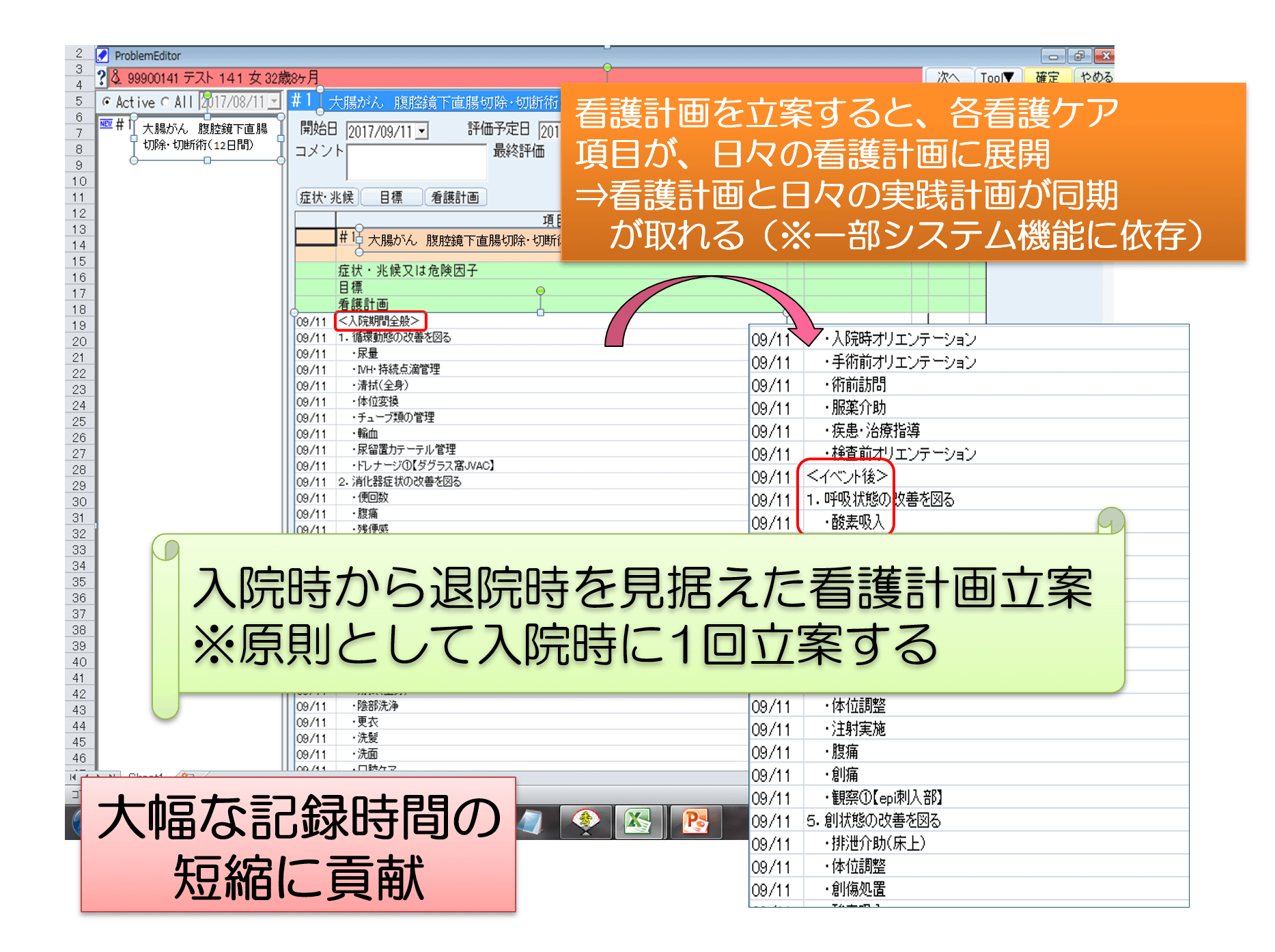1275x952 pixels.
Task: Click the #1 大腸がん problem header bar
Action: [x=423, y=102]
